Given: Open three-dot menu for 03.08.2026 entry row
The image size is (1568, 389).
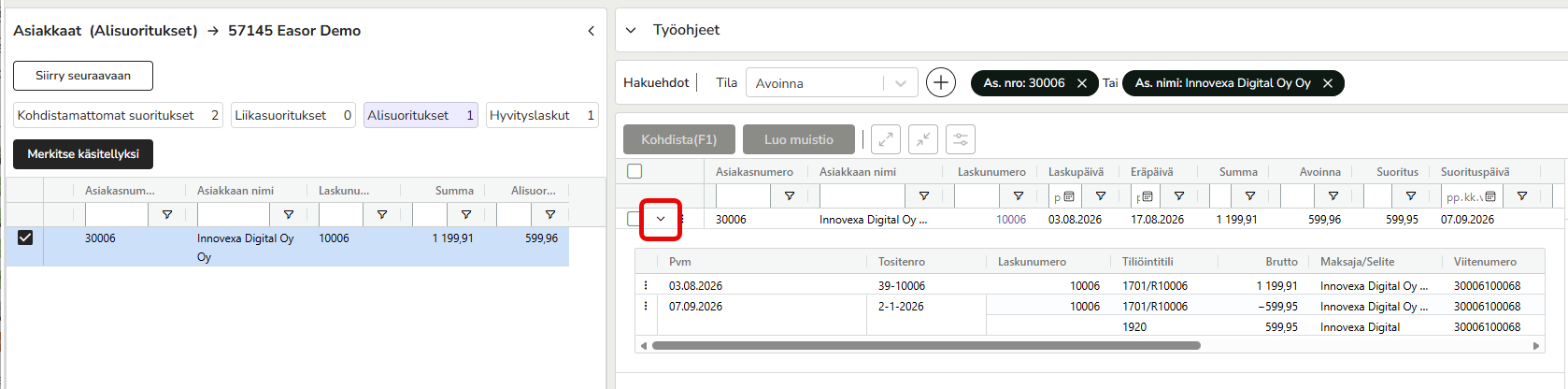Looking at the screenshot, I should pos(646,285).
